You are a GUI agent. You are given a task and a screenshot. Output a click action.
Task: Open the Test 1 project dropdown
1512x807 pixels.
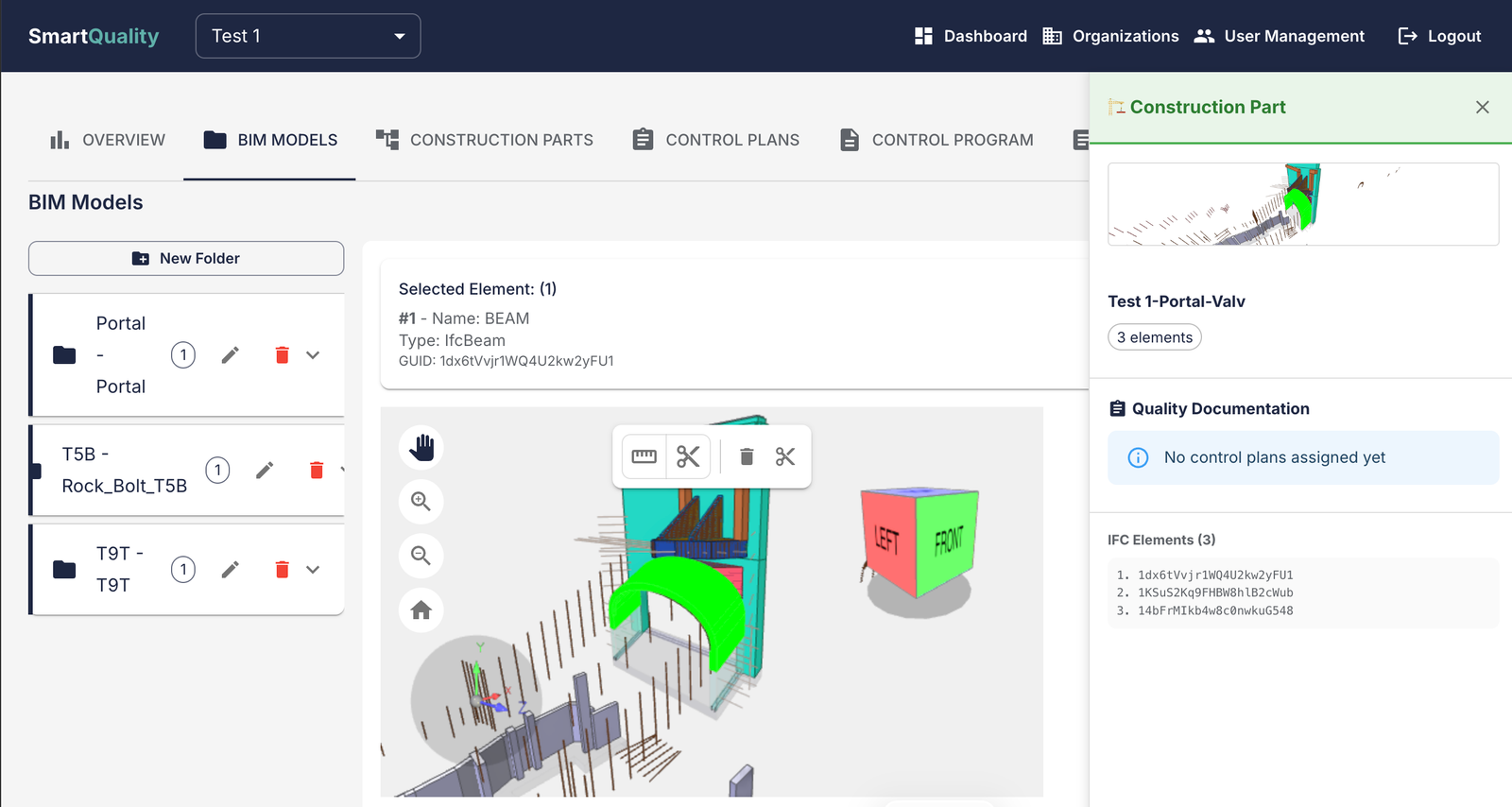tap(308, 36)
